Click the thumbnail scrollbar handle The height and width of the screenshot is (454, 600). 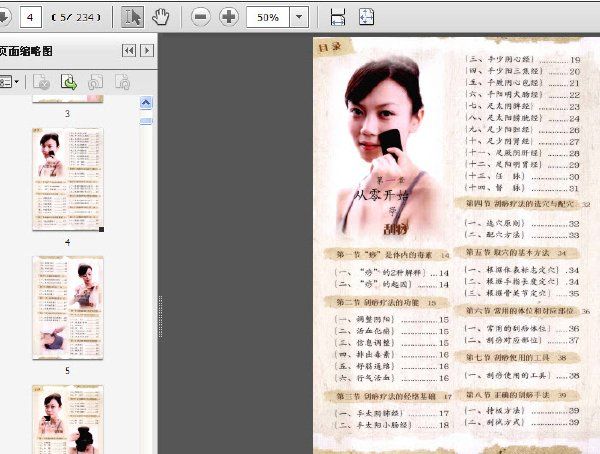[x=146, y=121]
